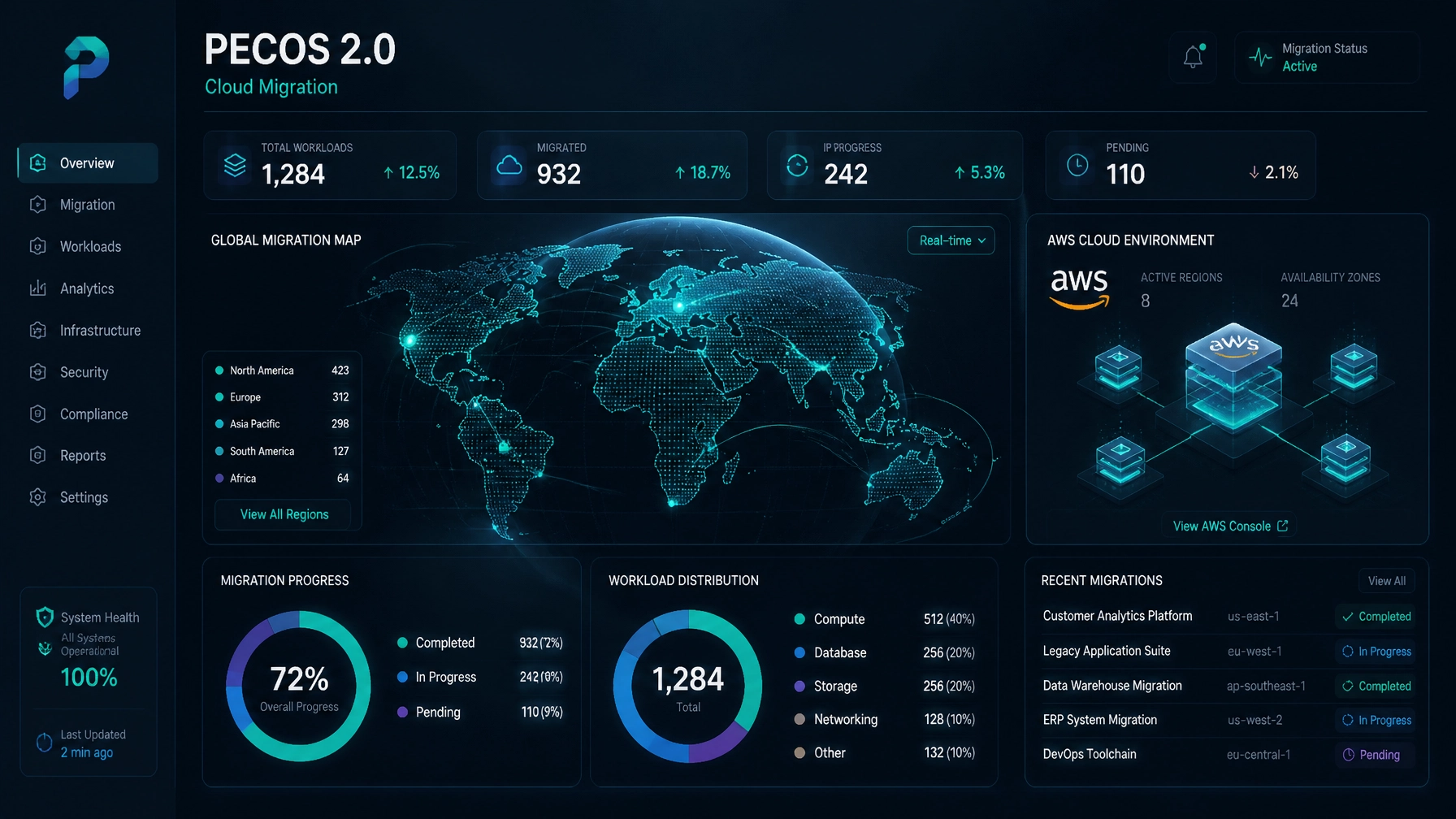This screenshot has width=1456, height=819.
Task: Go to the Overview menu item
Action: 88,162
